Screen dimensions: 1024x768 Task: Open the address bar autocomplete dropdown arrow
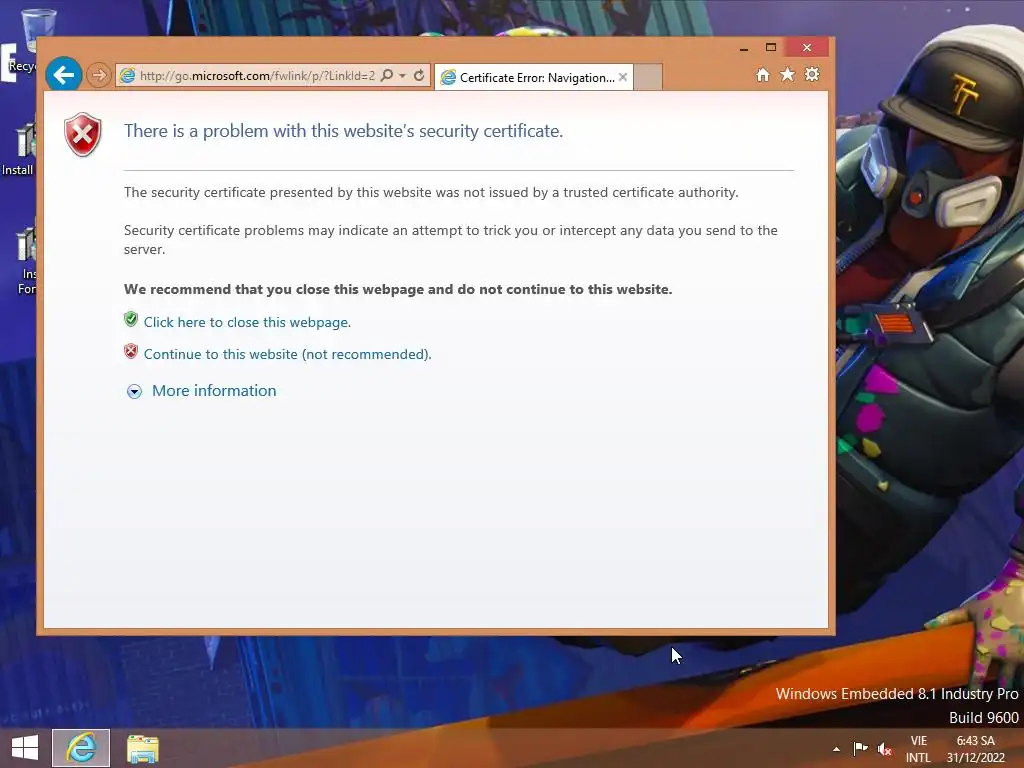(x=402, y=76)
